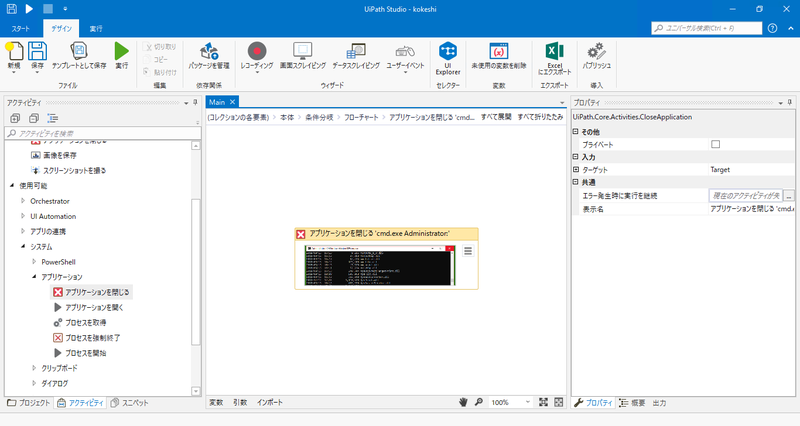Expand the Orchestrator tree node
Viewport: 800px width, 426px height.
pos(23,201)
